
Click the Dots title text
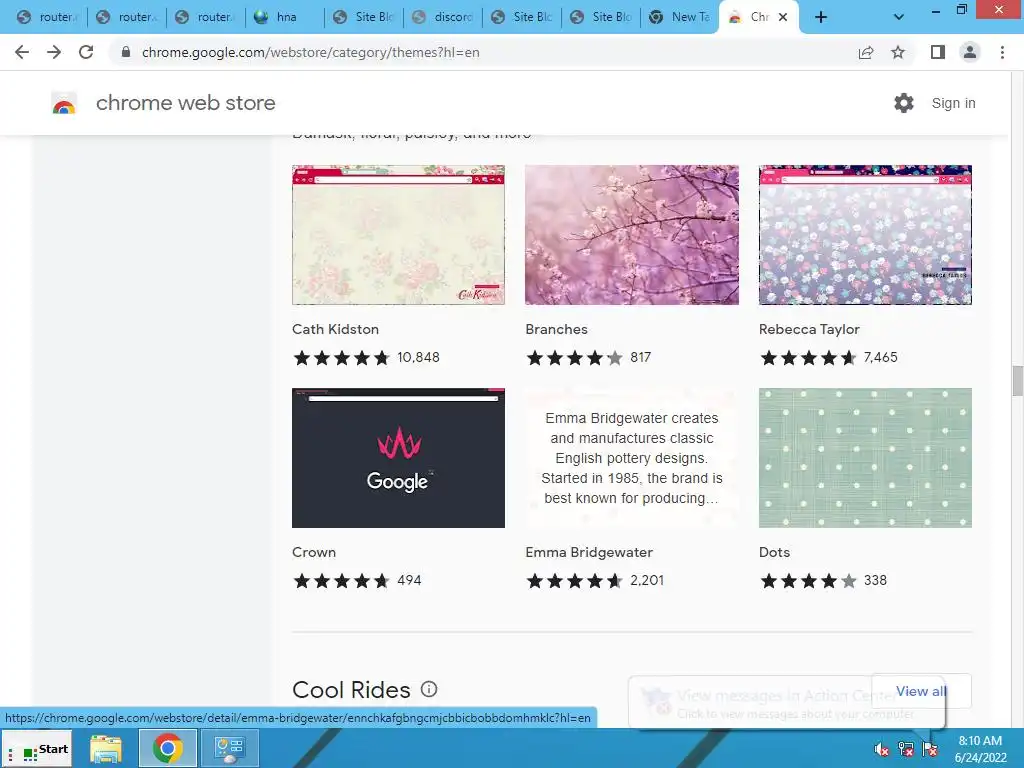point(775,552)
